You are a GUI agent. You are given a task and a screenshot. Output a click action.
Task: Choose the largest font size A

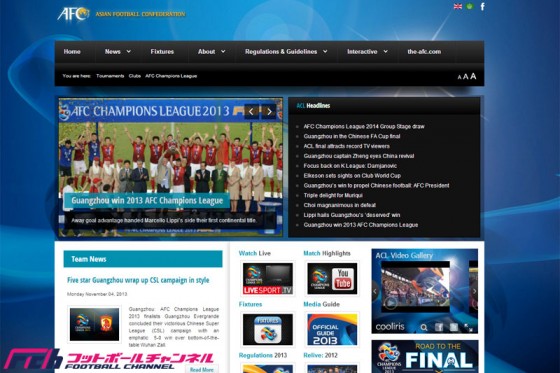click(x=473, y=76)
